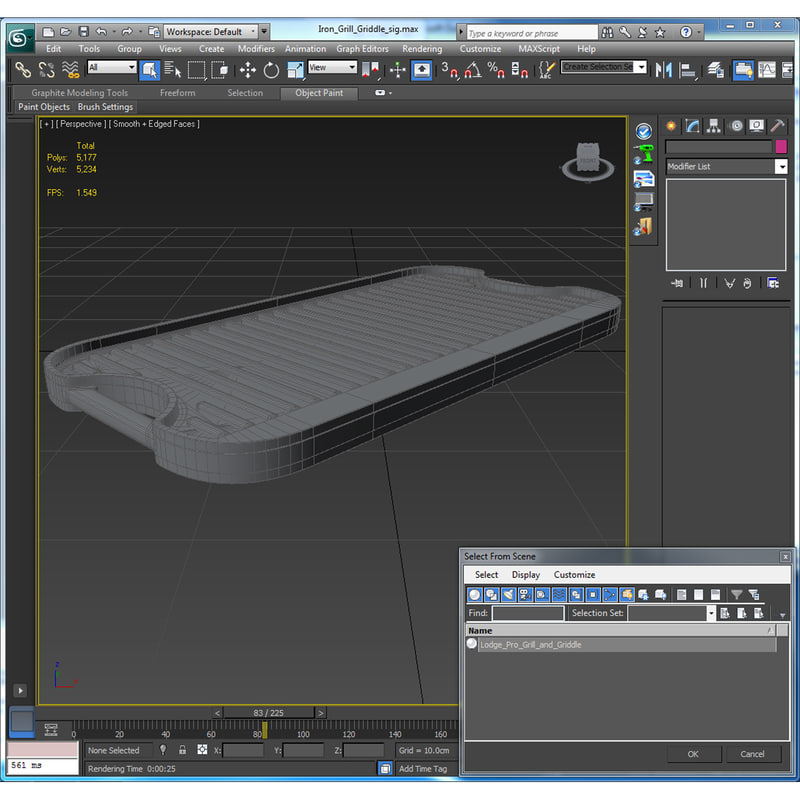Open the Modifier List dropdown
800x800 pixels.
click(725, 166)
